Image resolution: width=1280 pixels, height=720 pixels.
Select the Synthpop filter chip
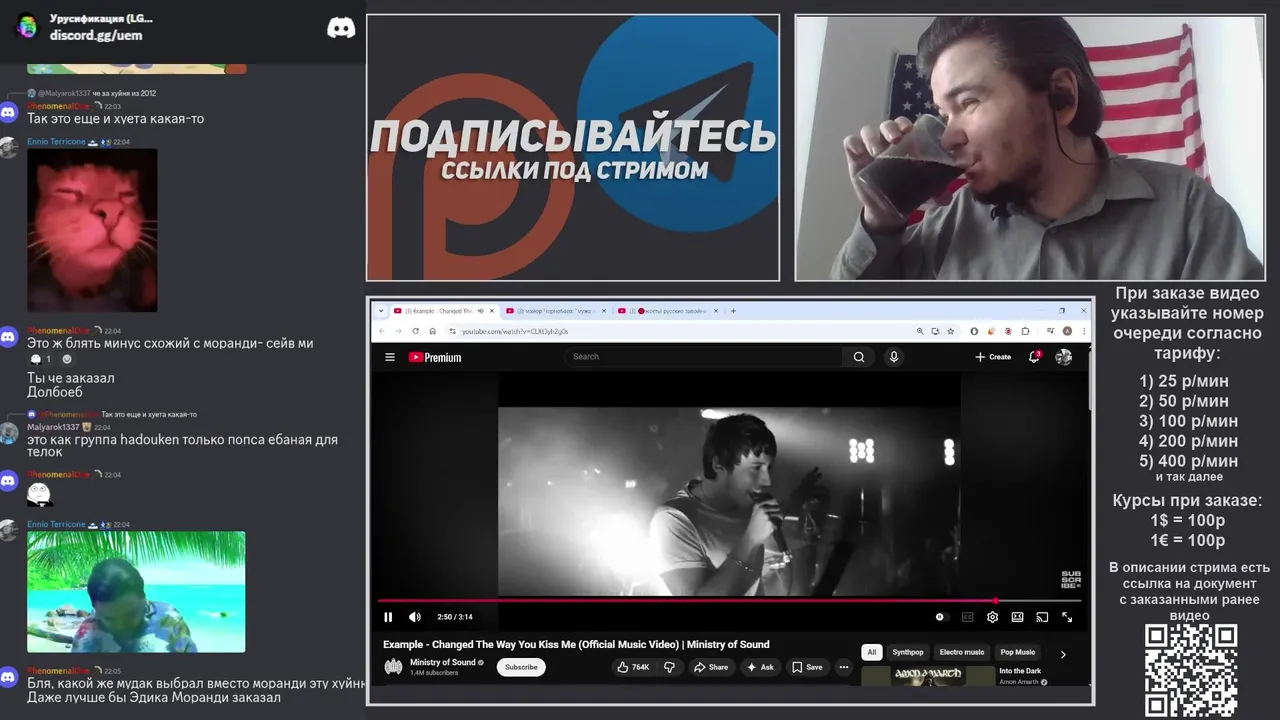tap(908, 652)
